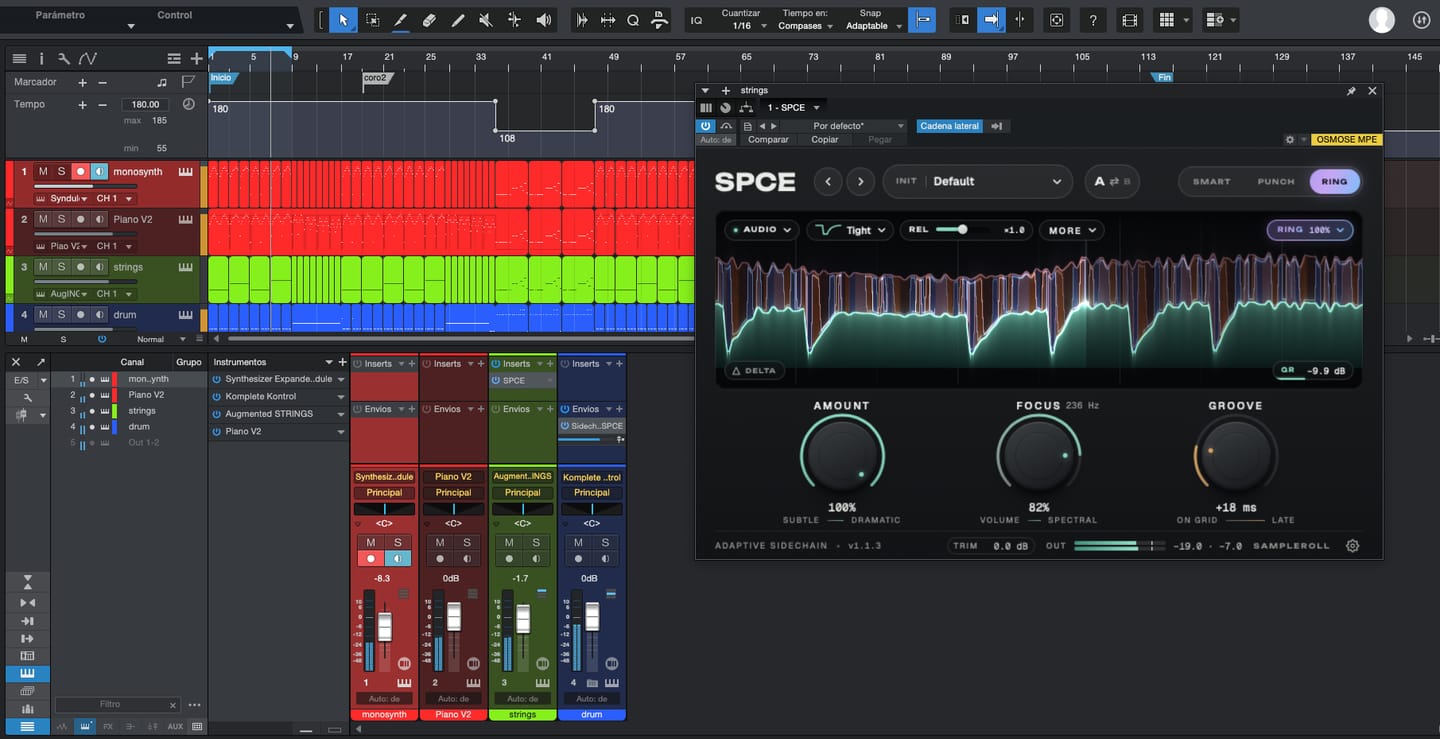Toggle SPCE plugin power bypass button

pyautogui.click(x=706, y=126)
